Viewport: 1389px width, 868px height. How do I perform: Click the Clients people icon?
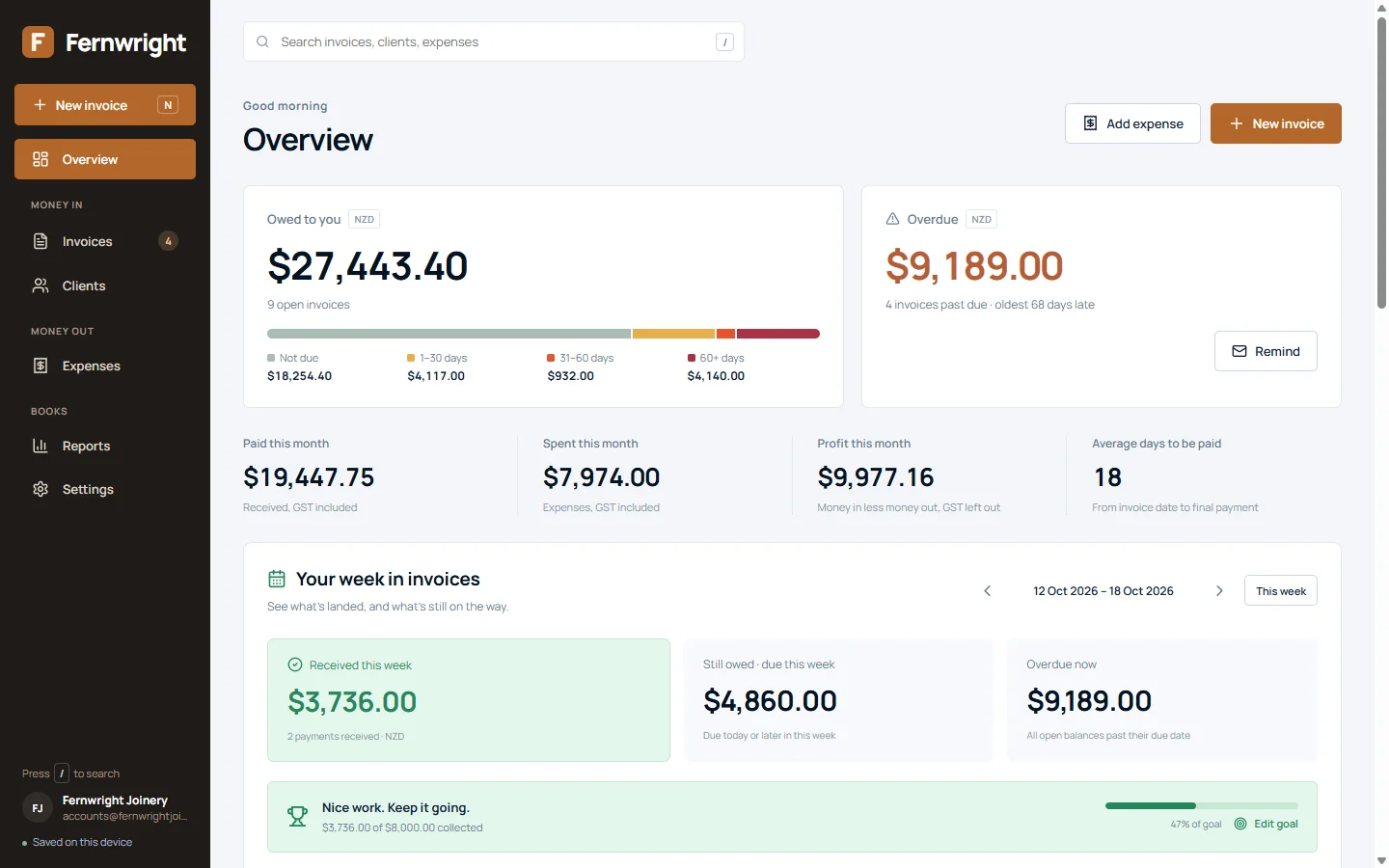tap(41, 285)
